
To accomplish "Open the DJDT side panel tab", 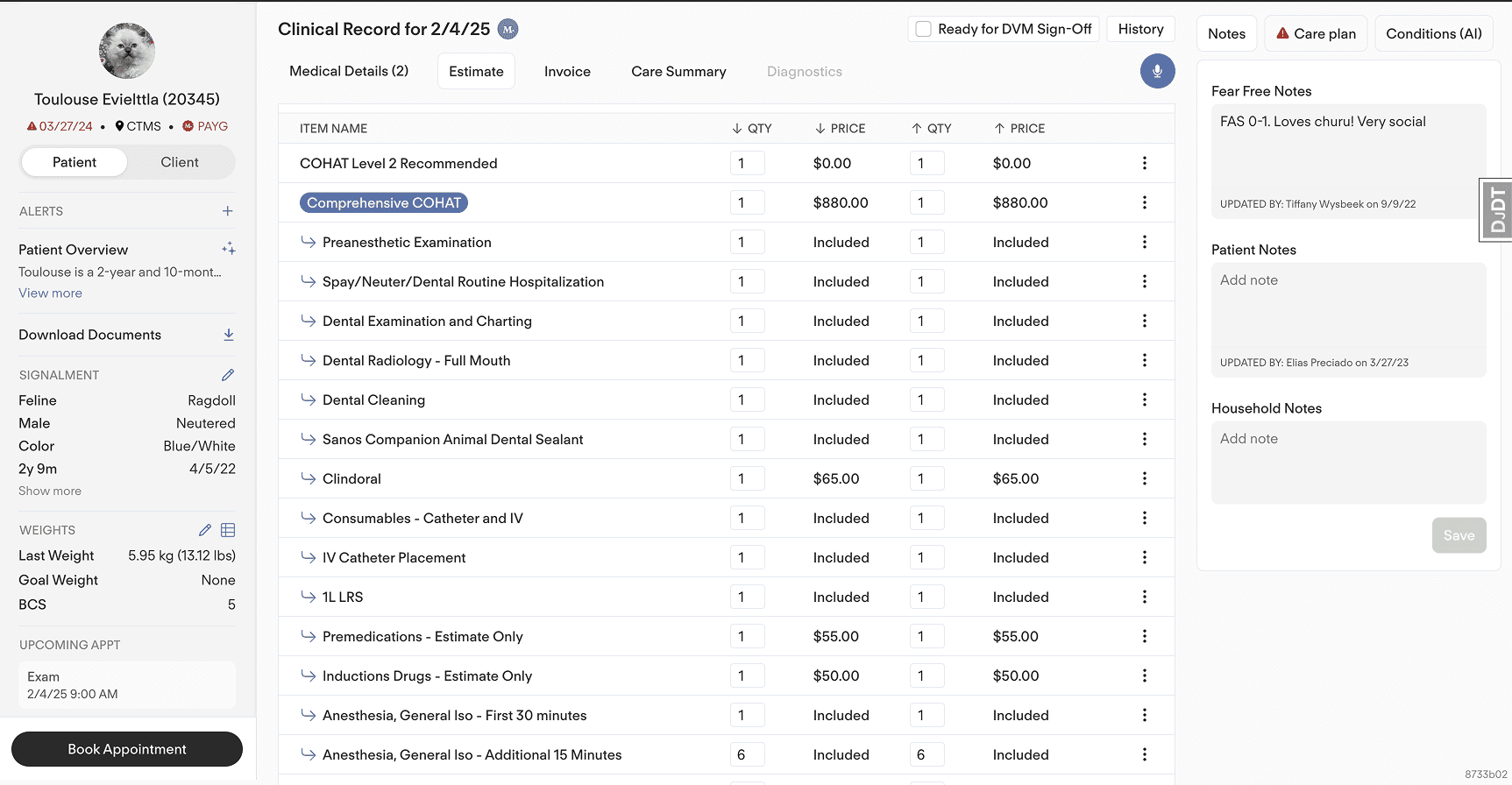I will point(1495,210).
